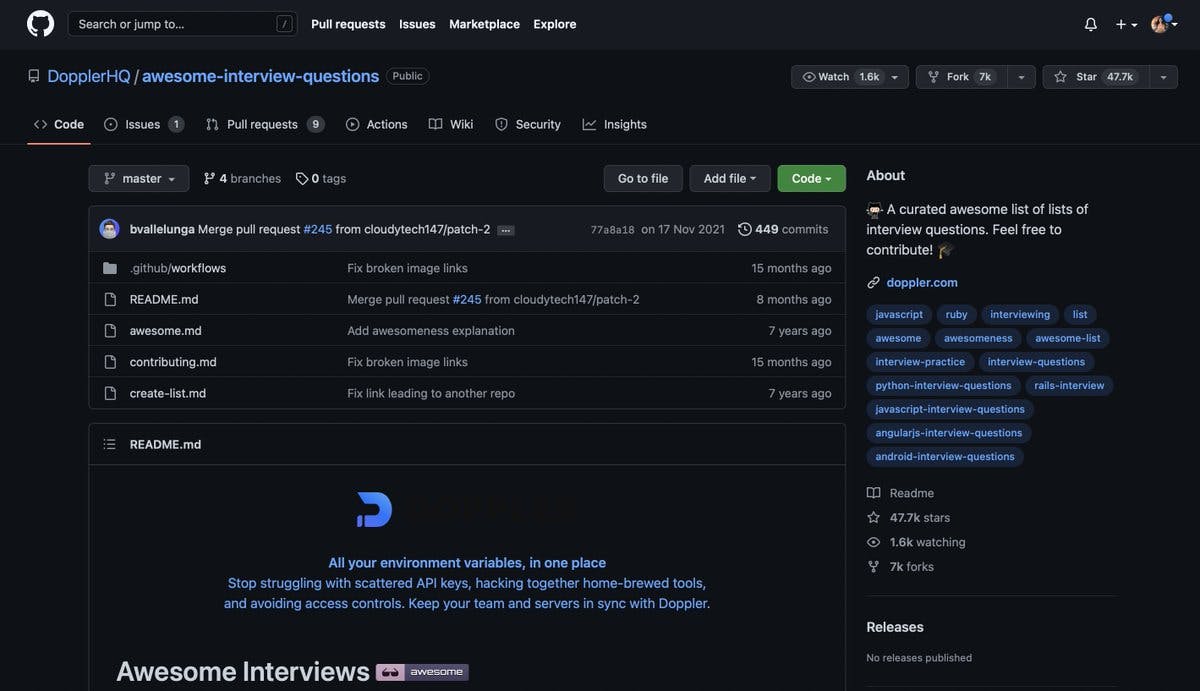The width and height of the screenshot is (1200, 691).
Task: Click the python-interview-questions topic tag
Action: point(943,385)
